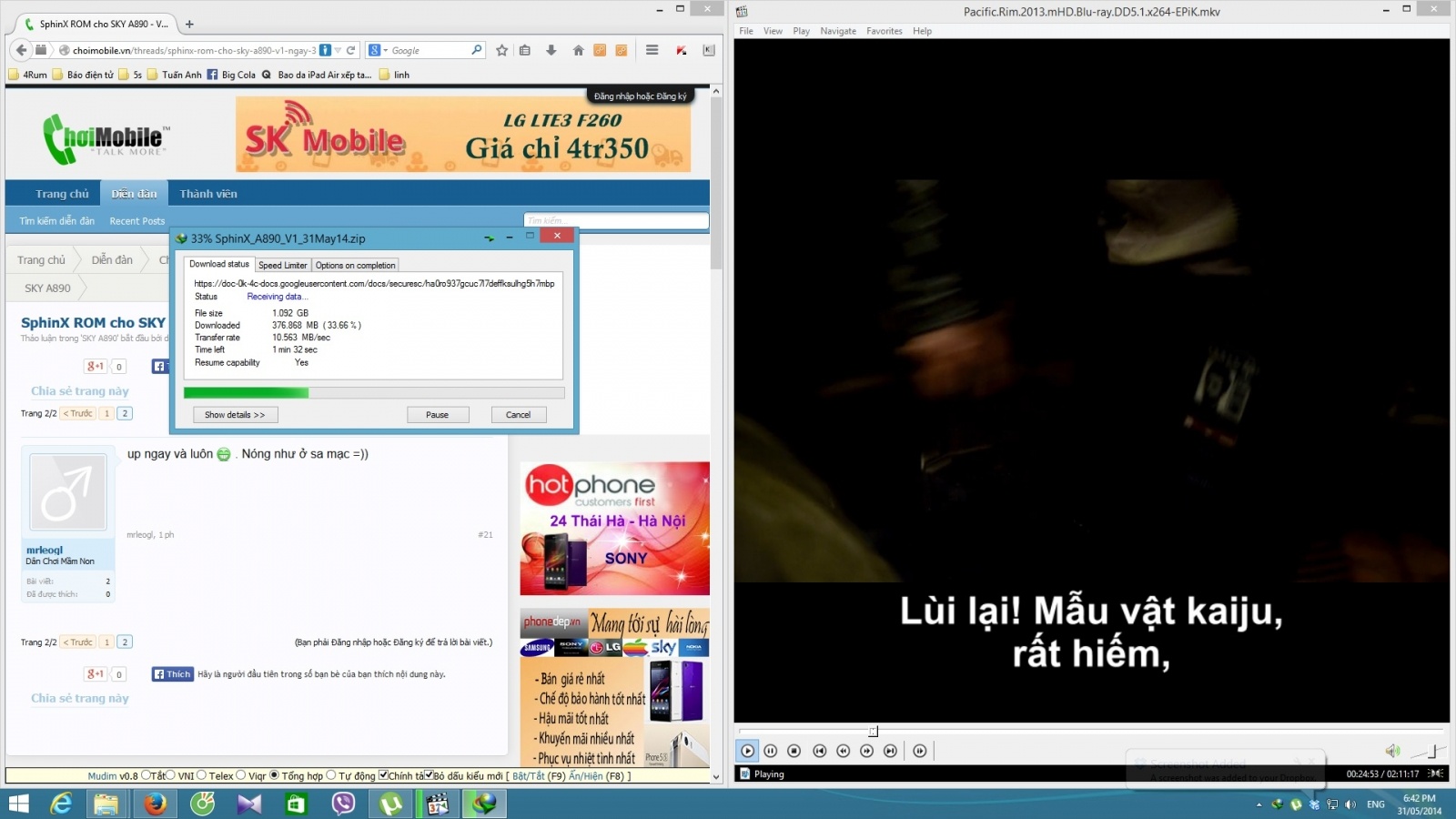Select the Viqr input method radio
Screen dimensions: 1456x819
[241, 775]
